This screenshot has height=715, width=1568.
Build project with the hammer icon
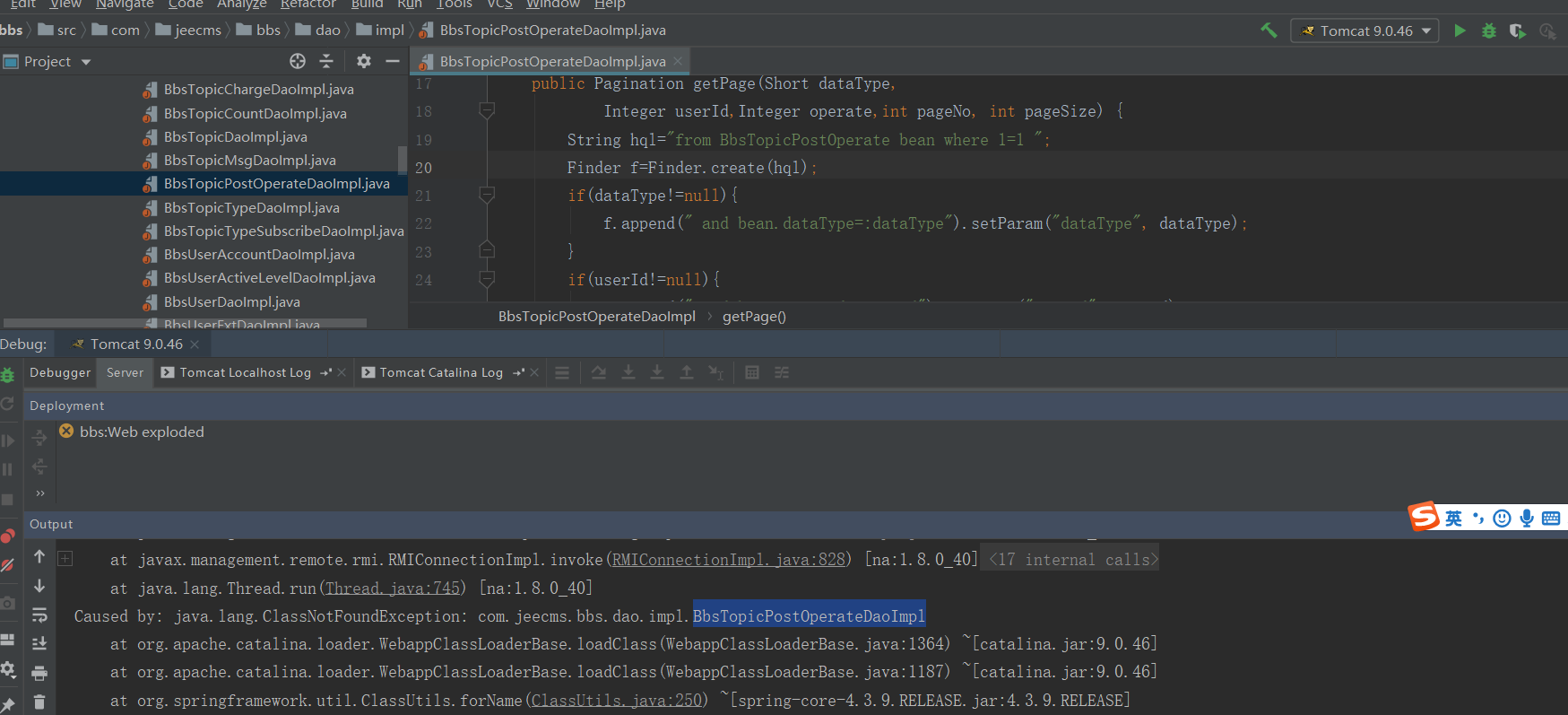(x=1269, y=31)
